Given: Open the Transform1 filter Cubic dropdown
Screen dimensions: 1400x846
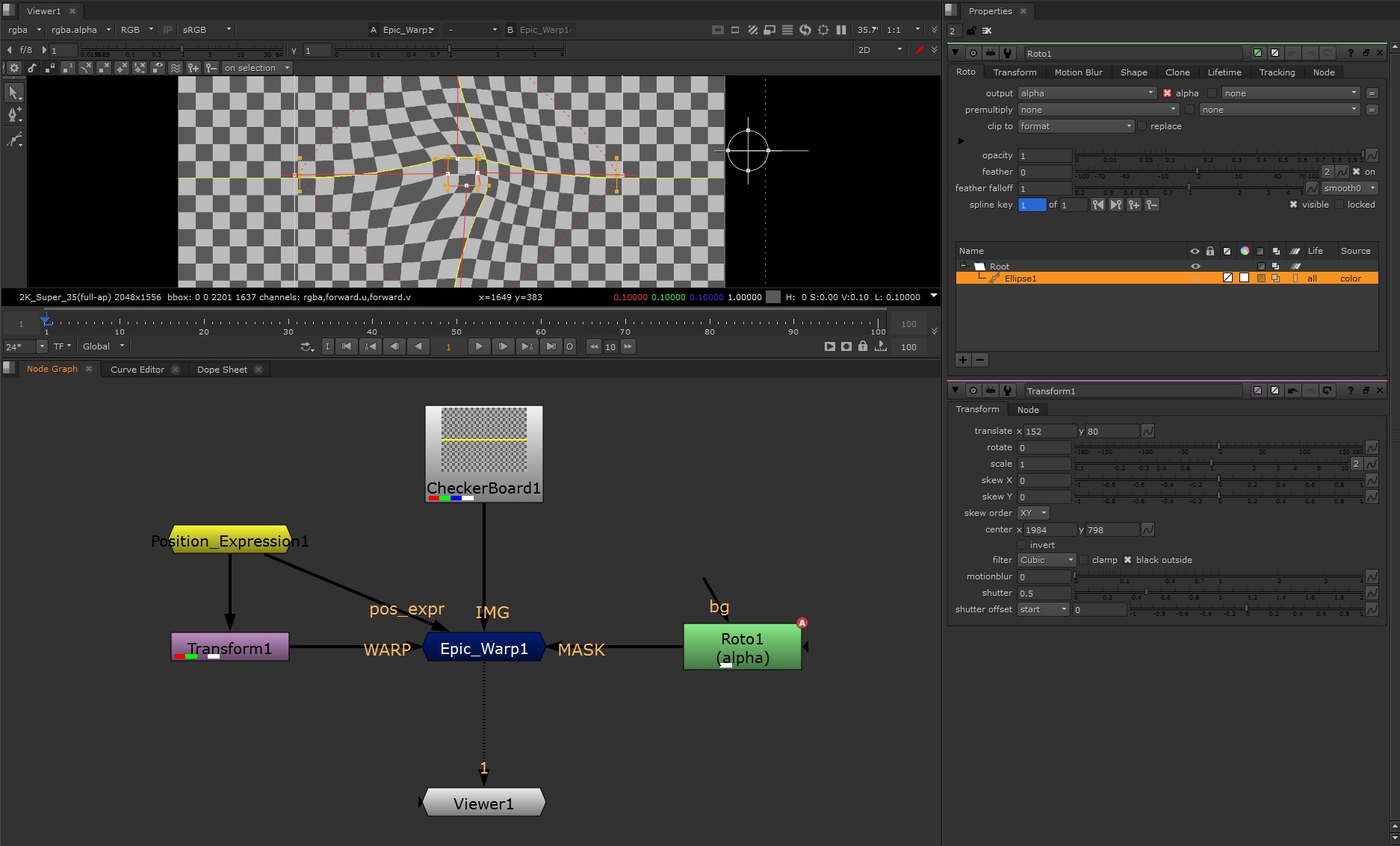Looking at the screenshot, I should point(1046,560).
